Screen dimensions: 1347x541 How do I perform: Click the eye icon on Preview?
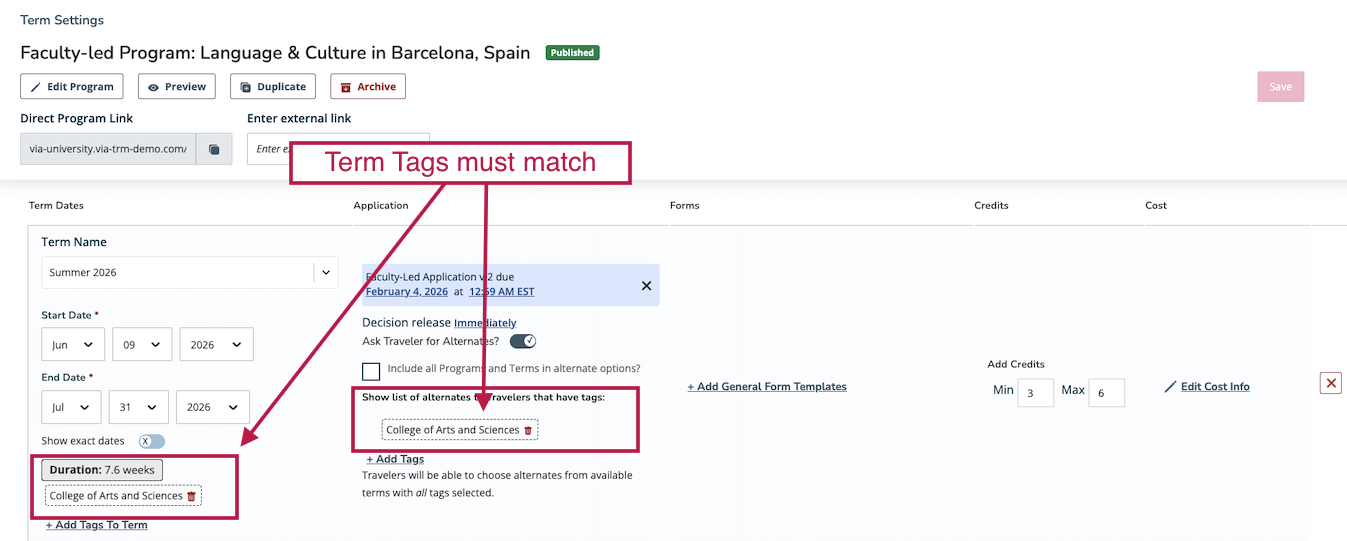click(x=153, y=87)
